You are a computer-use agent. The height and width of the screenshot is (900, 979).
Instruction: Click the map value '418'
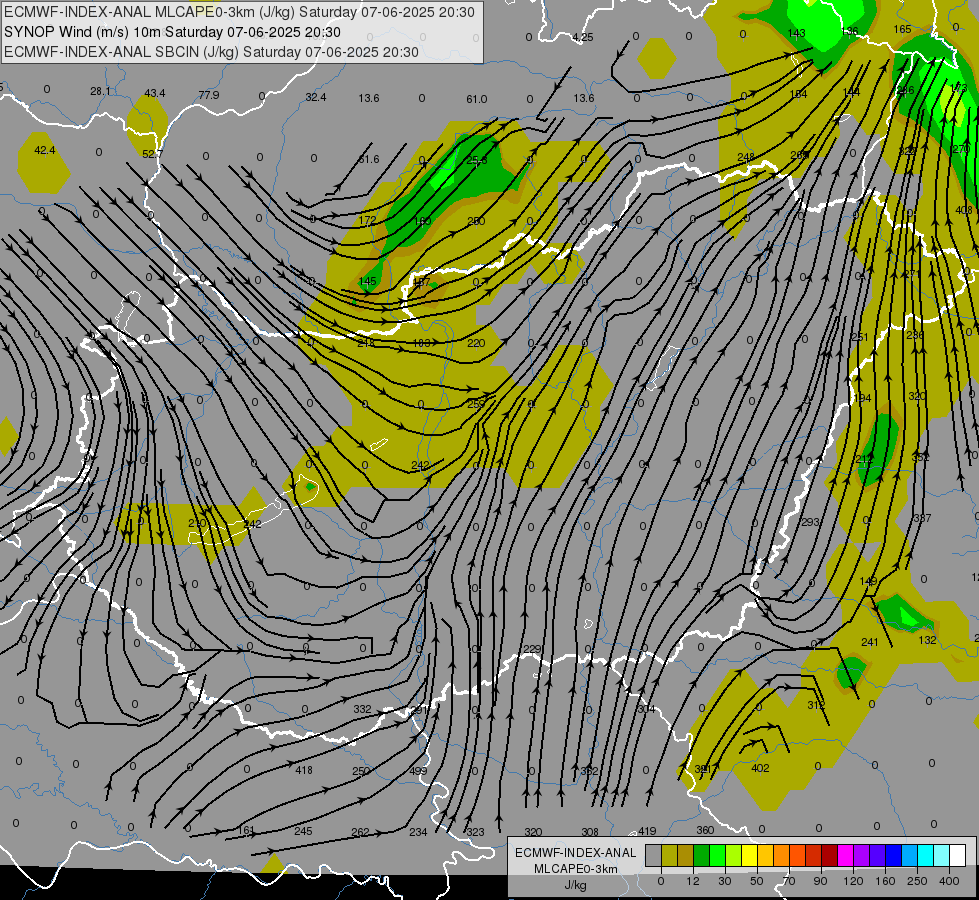click(304, 770)
